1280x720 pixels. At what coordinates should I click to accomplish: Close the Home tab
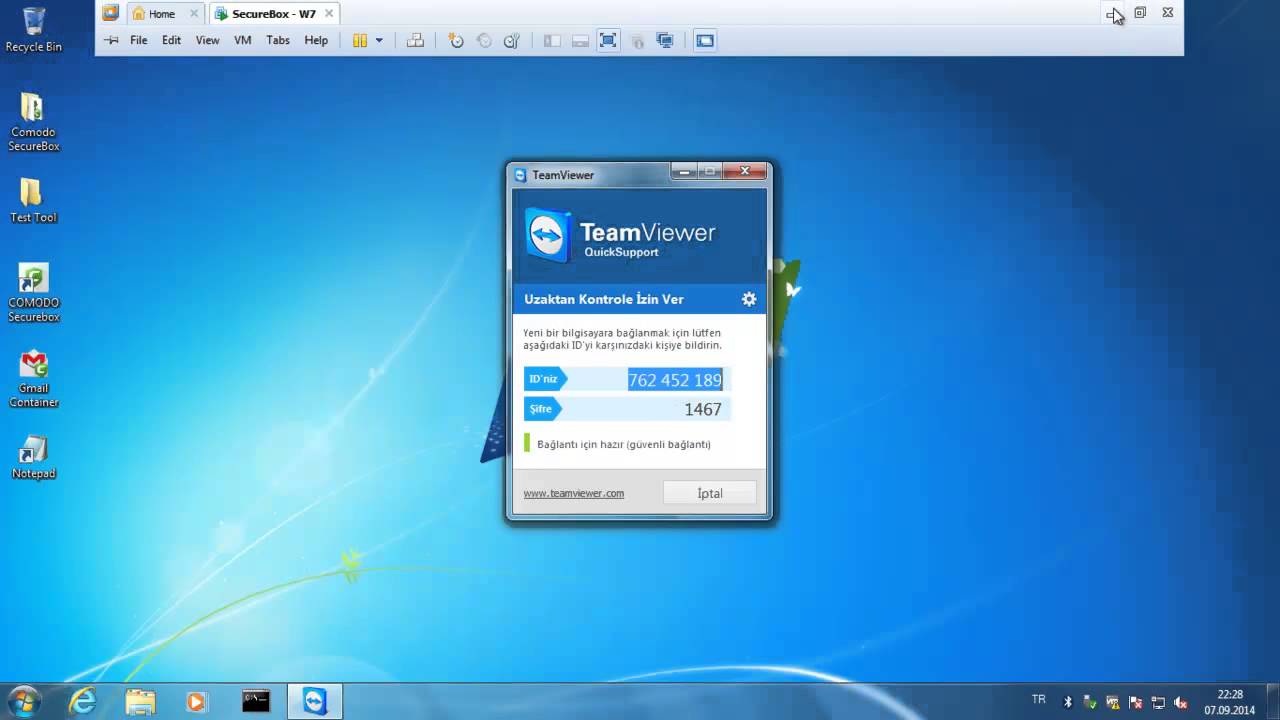coord(193,14)
